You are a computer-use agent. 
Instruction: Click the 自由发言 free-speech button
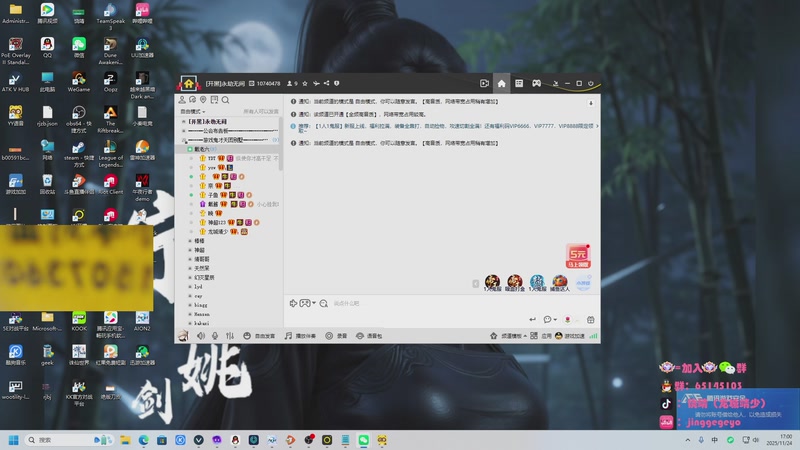259,336
